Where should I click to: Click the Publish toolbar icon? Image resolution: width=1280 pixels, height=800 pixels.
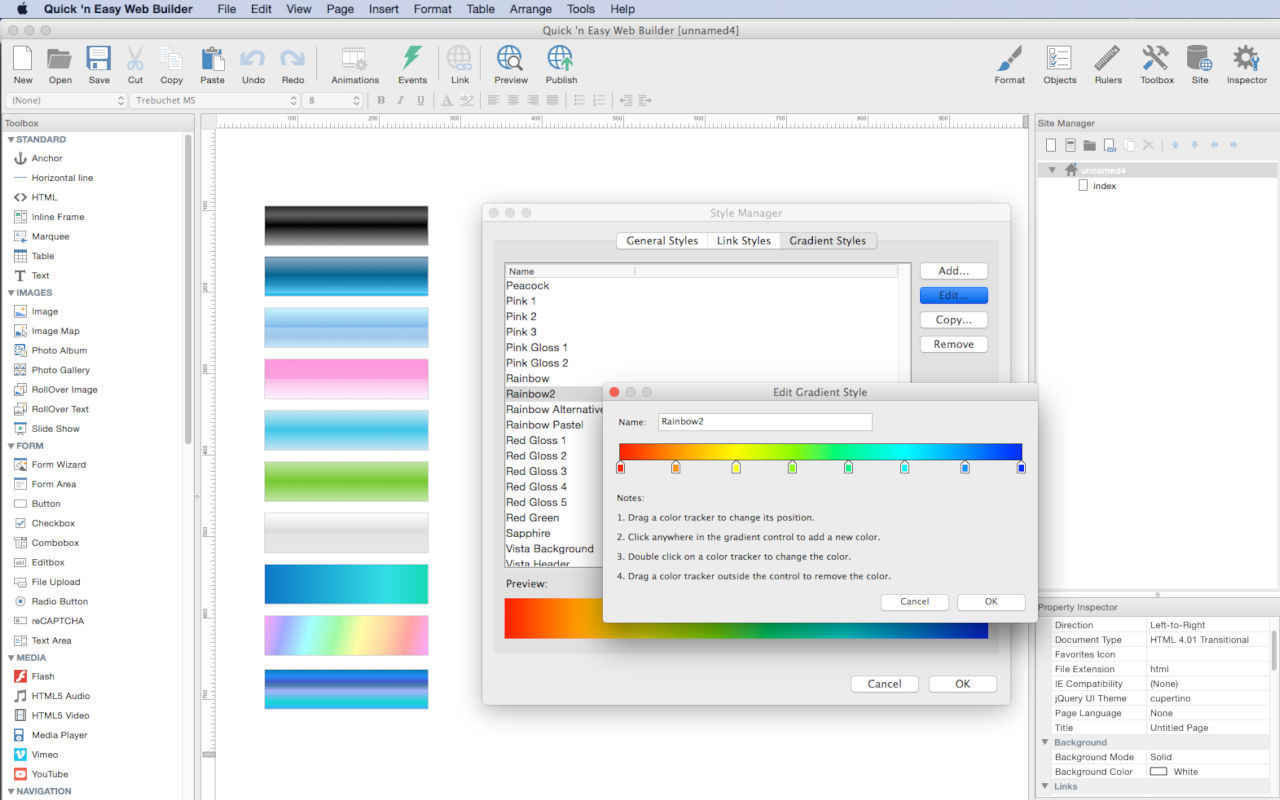561,59
